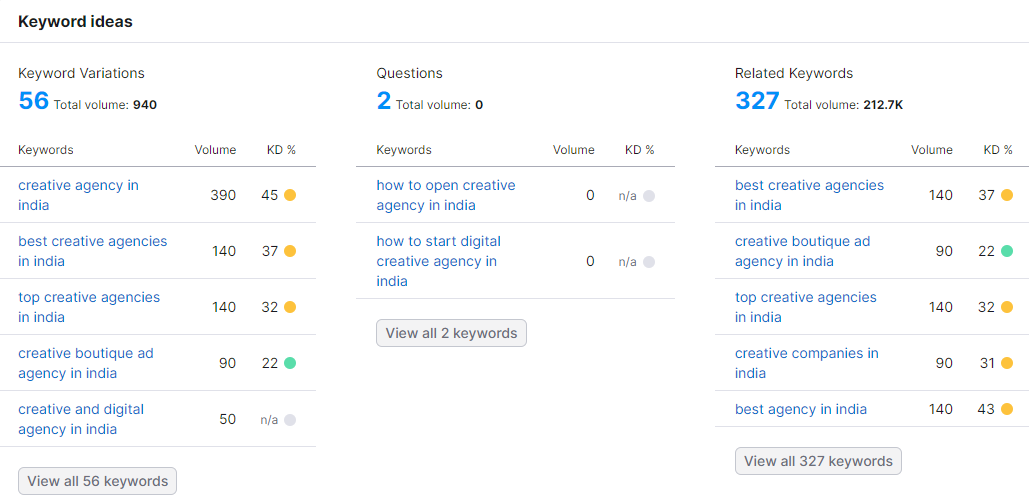Click Volume column header in Questions table
Image resolution: width=1029 pixels, height=499 pixels.
click(574, 150)
